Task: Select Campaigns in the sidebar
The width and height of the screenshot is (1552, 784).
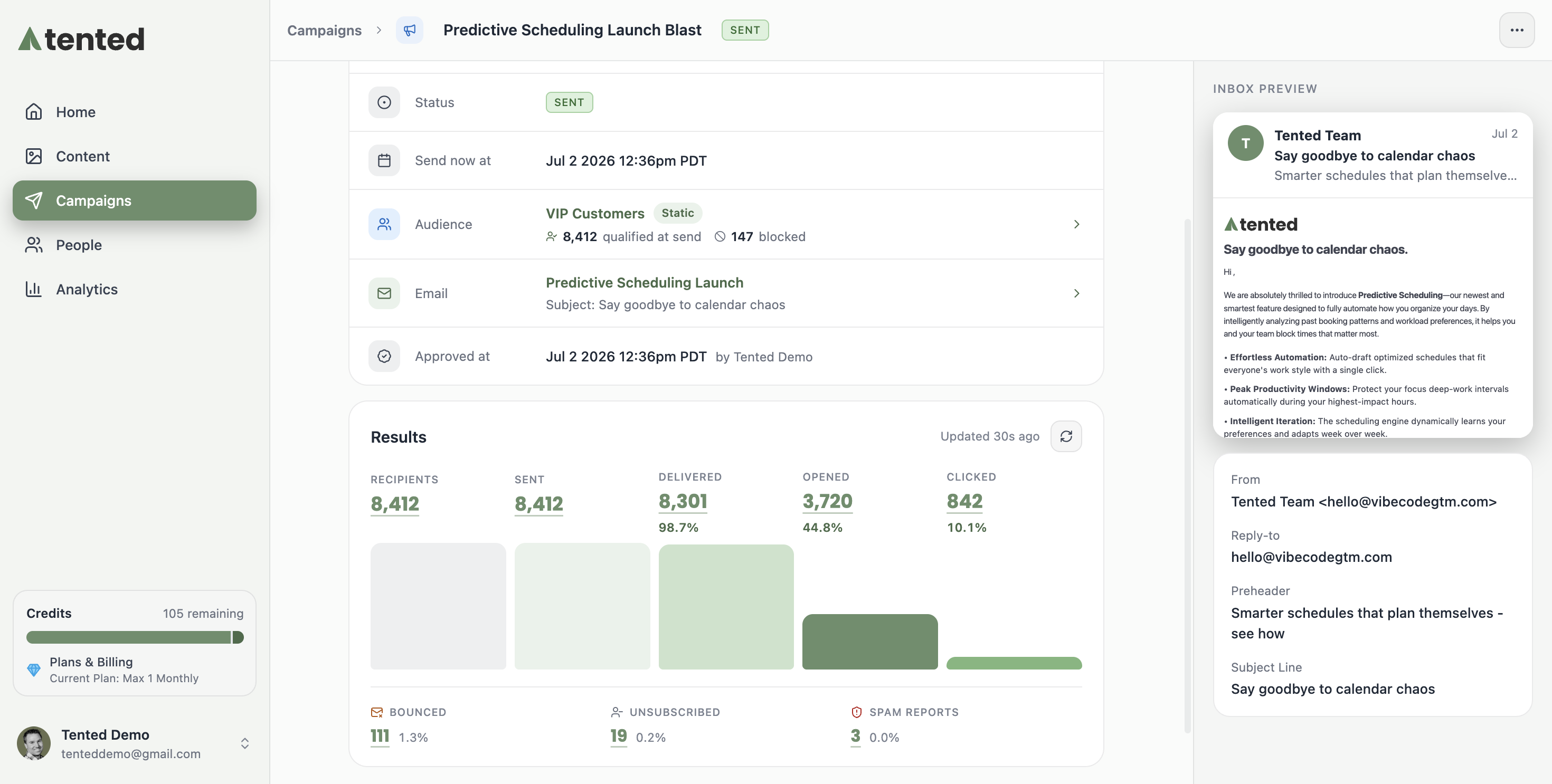Action: [x=135, y=200]
